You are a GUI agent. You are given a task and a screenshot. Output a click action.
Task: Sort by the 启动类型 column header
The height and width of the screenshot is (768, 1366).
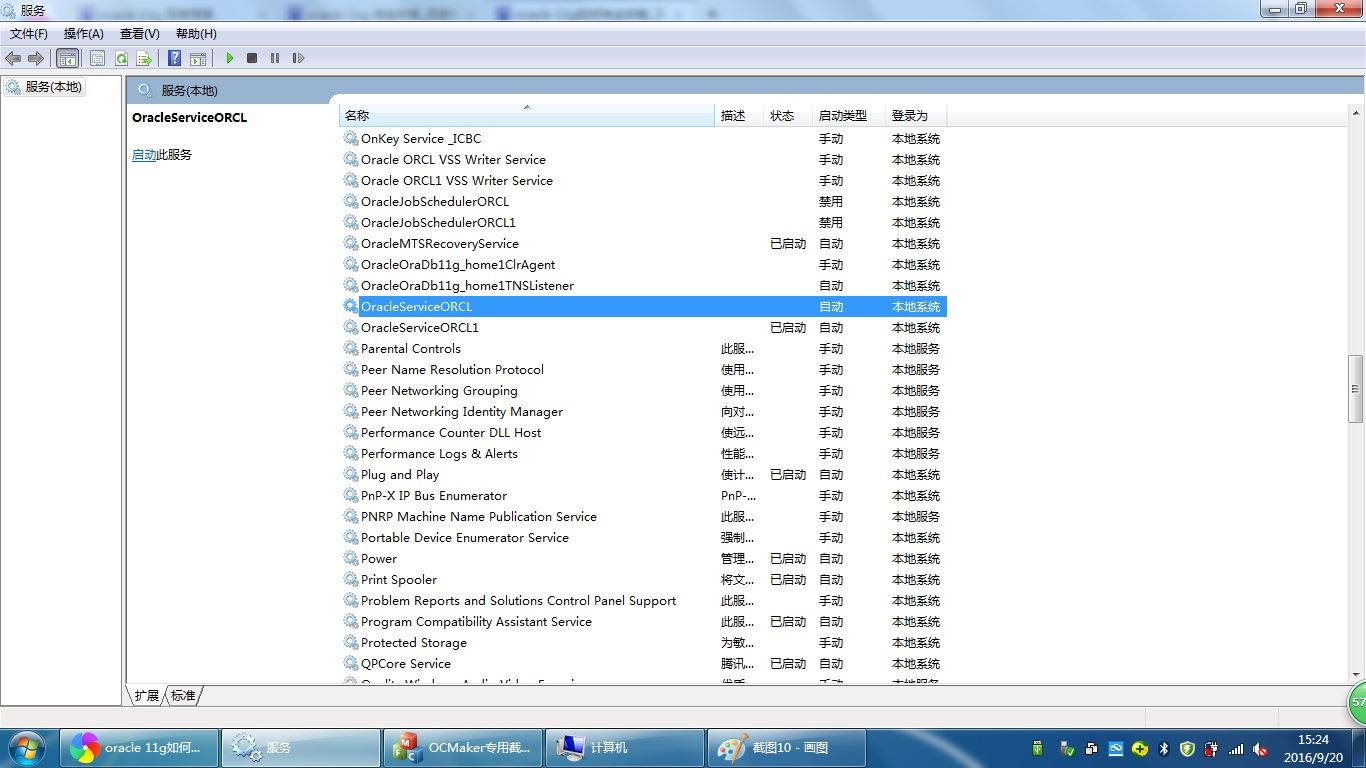[x=849, y=116]
